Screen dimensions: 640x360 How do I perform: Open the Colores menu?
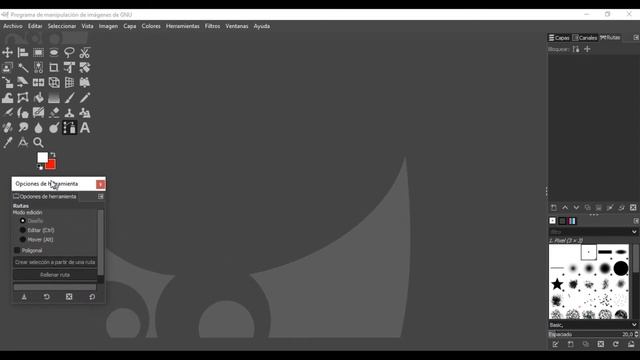tap(151, 26)
